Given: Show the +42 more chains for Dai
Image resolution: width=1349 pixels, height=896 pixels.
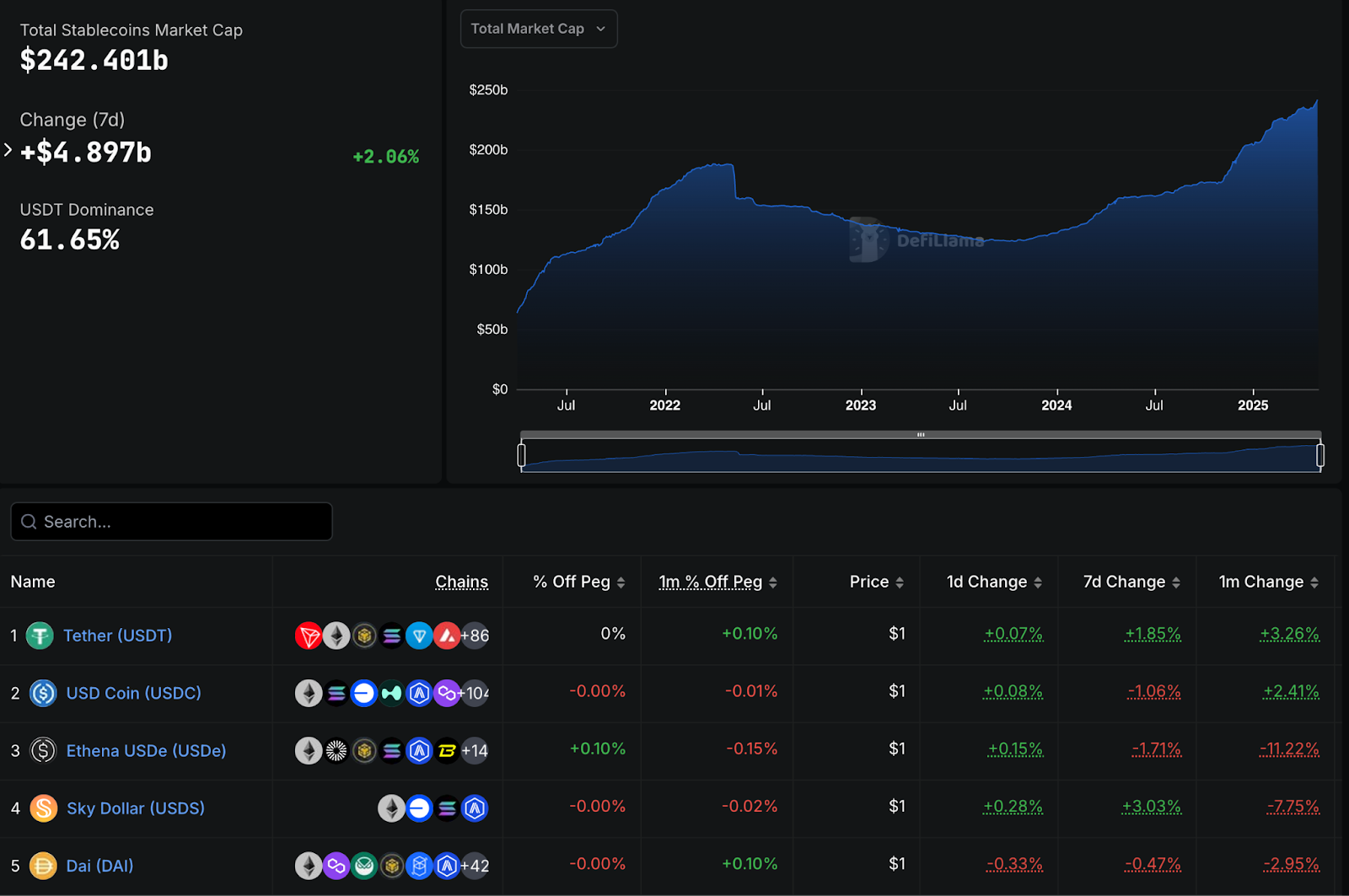Looking at the screenshot, I should pos(475,866).
